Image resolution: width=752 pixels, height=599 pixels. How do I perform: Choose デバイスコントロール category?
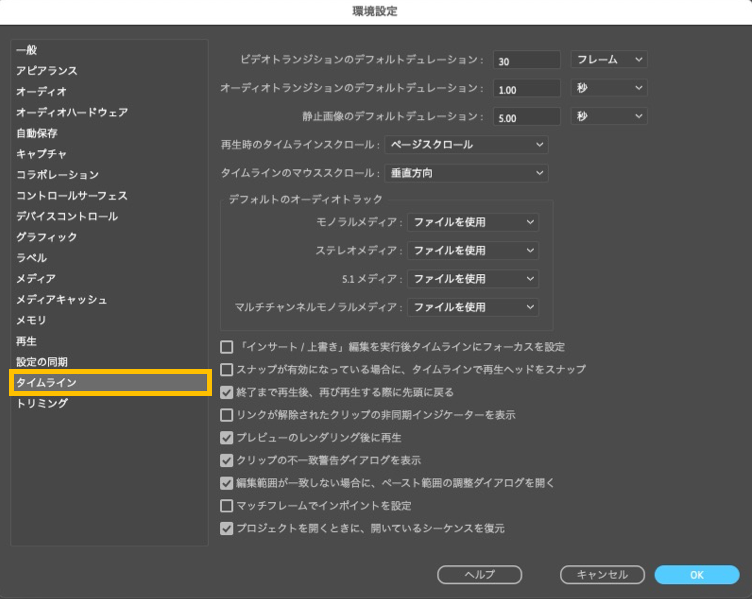point(67,216)
